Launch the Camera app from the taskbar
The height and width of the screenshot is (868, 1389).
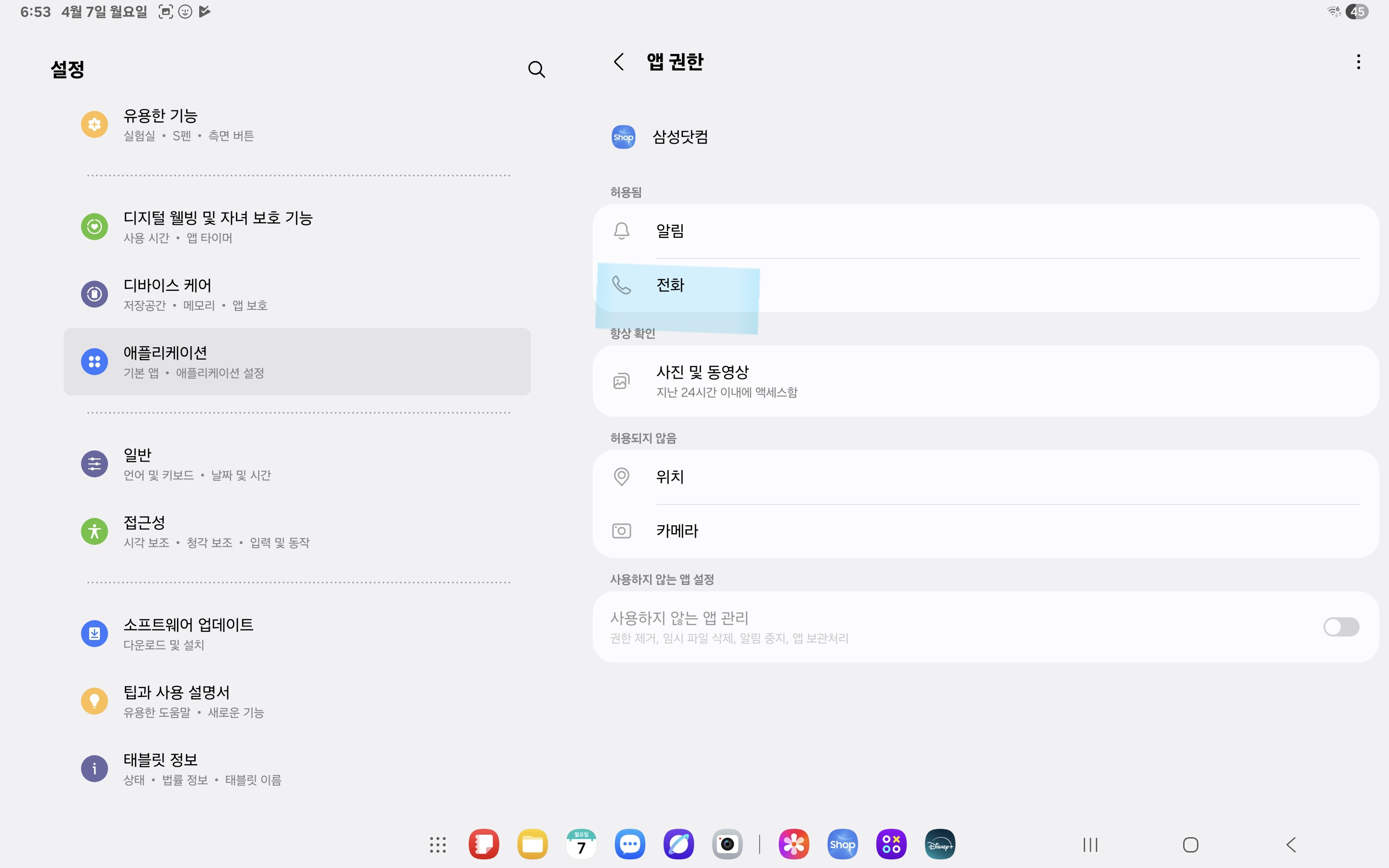[727, 844]
